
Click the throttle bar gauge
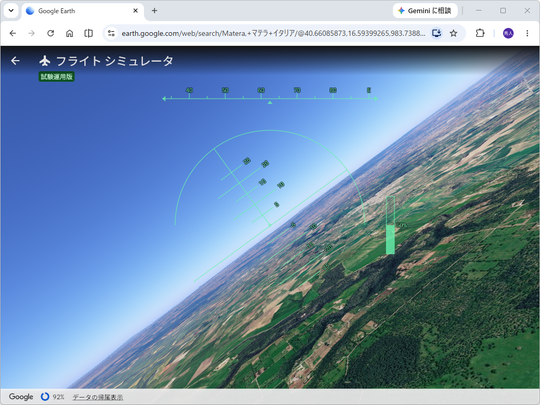390,225
